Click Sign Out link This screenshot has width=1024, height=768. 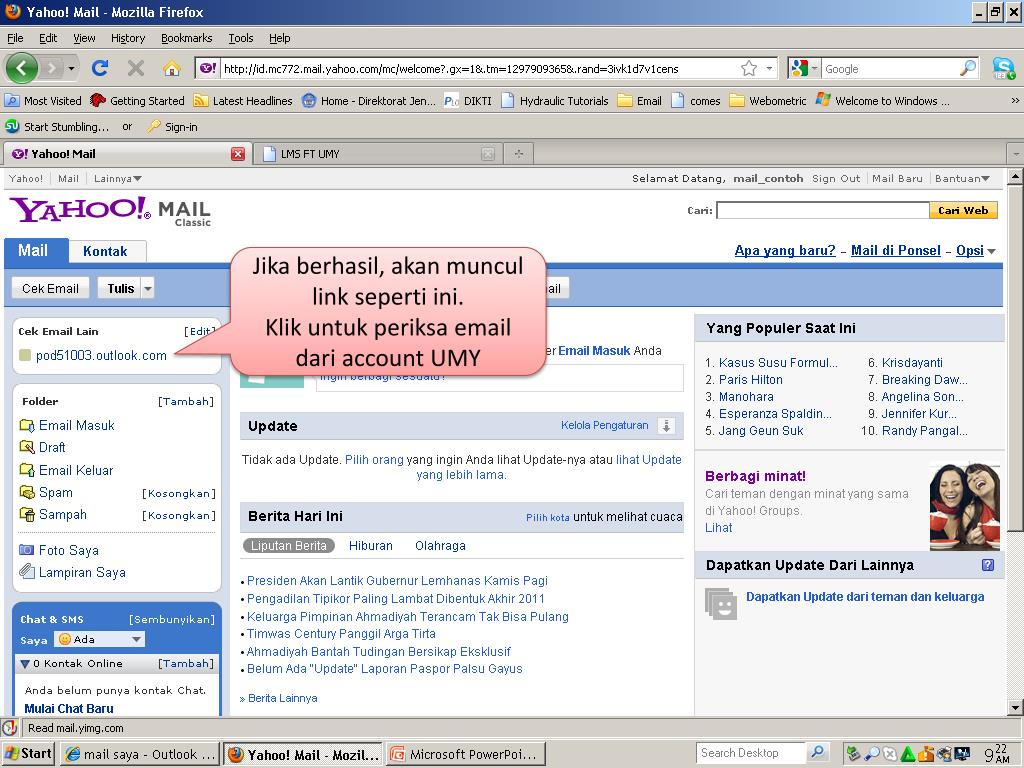coord(836,178)
